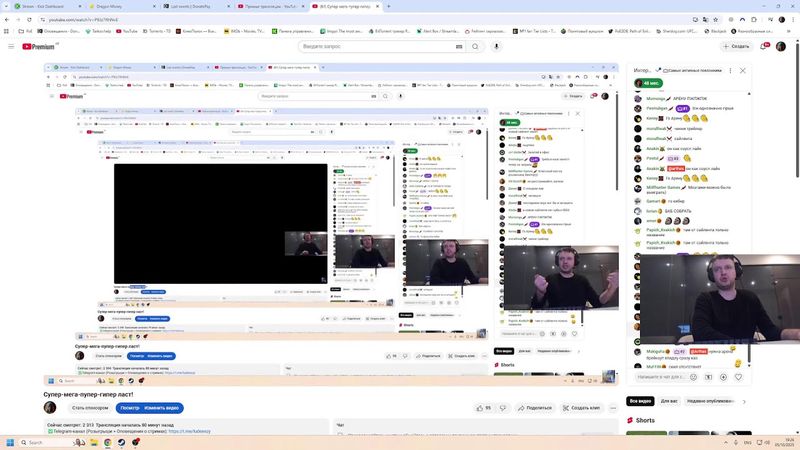Like the video with thumbs up
Image resolution: width=800 pixels, height=450 pixels.
click(x=482, y=408)
